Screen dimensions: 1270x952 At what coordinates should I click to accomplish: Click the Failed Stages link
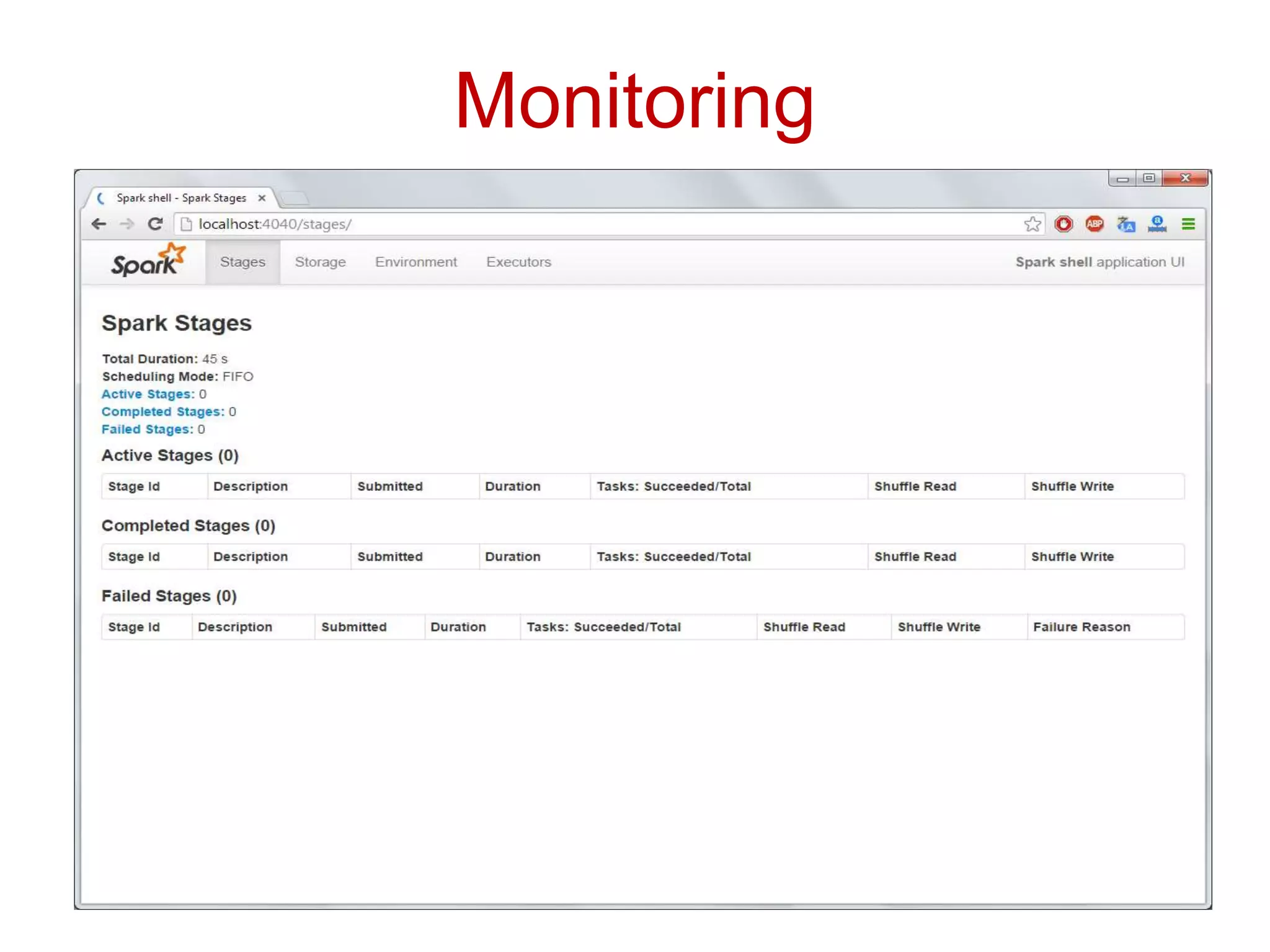[147, 430]
